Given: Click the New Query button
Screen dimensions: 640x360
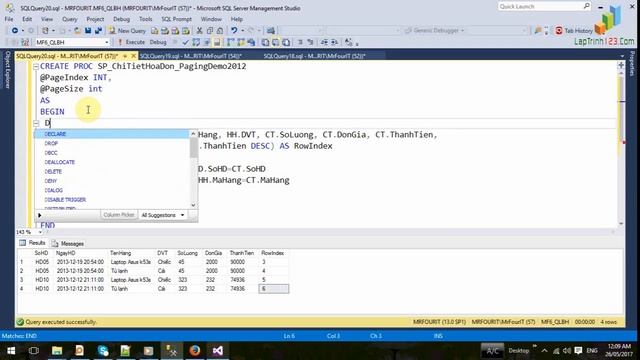Looking at the screenshot, I should 127,31.
